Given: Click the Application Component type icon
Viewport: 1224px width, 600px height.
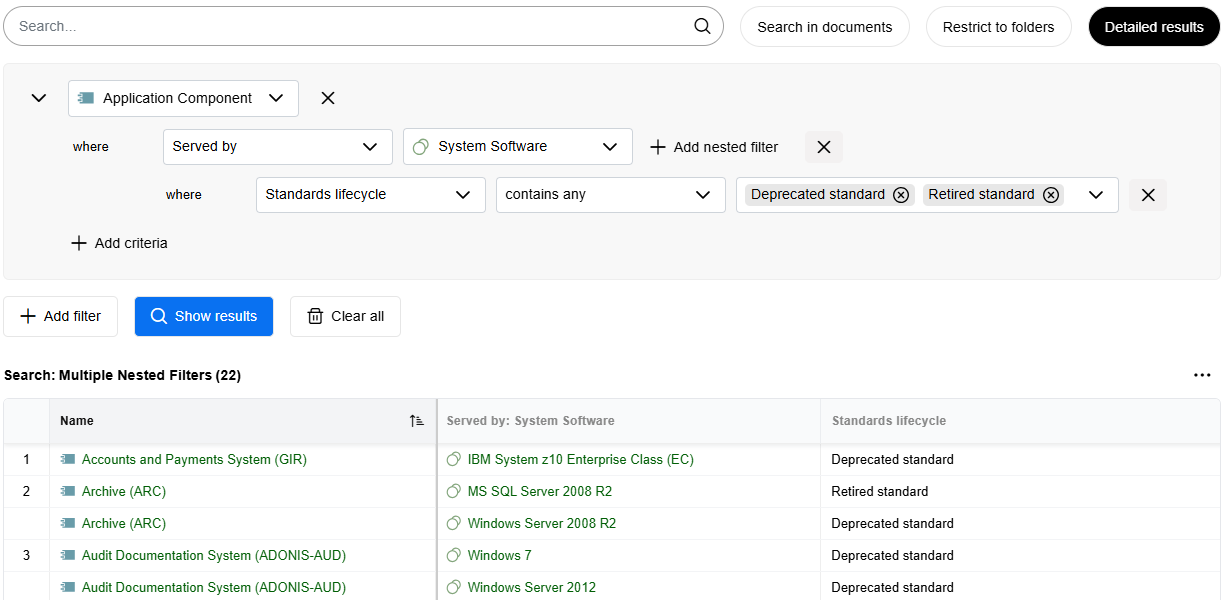Looking at the screenshot, I should click(86, 98).
